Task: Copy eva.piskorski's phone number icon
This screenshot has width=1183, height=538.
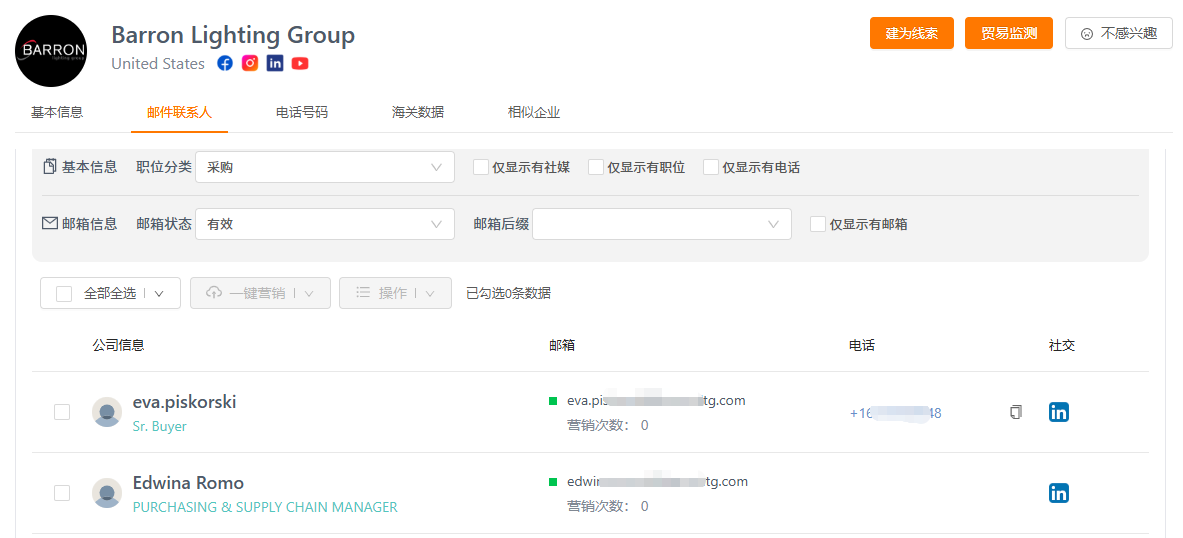Action: coord(1016,412)
